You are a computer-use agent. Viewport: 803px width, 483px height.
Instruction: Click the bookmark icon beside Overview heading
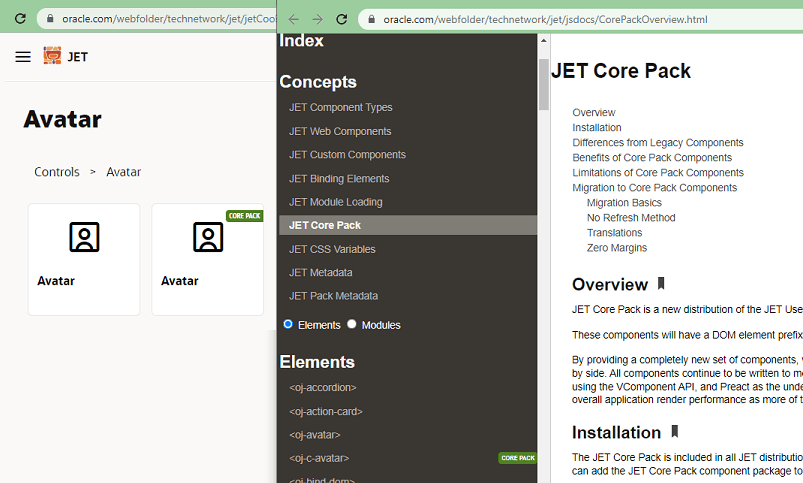point(661,283)
